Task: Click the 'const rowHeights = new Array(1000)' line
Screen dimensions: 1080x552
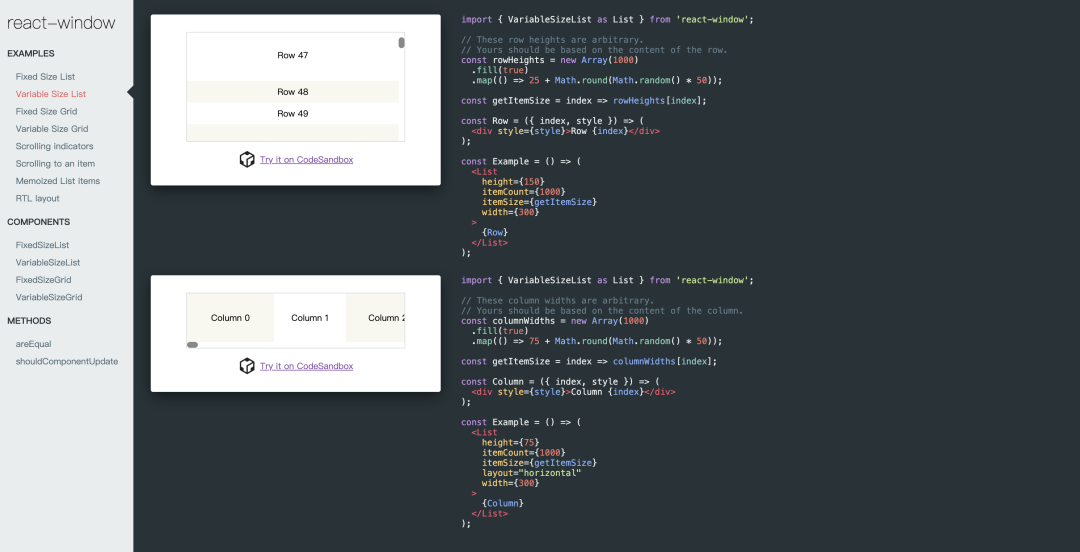Action: (x=552, y=60)
